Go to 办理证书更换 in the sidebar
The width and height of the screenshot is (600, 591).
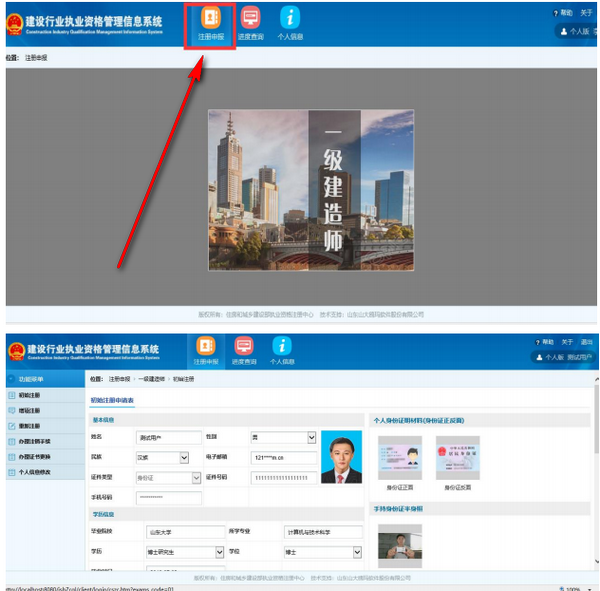(x=34, y=455)
